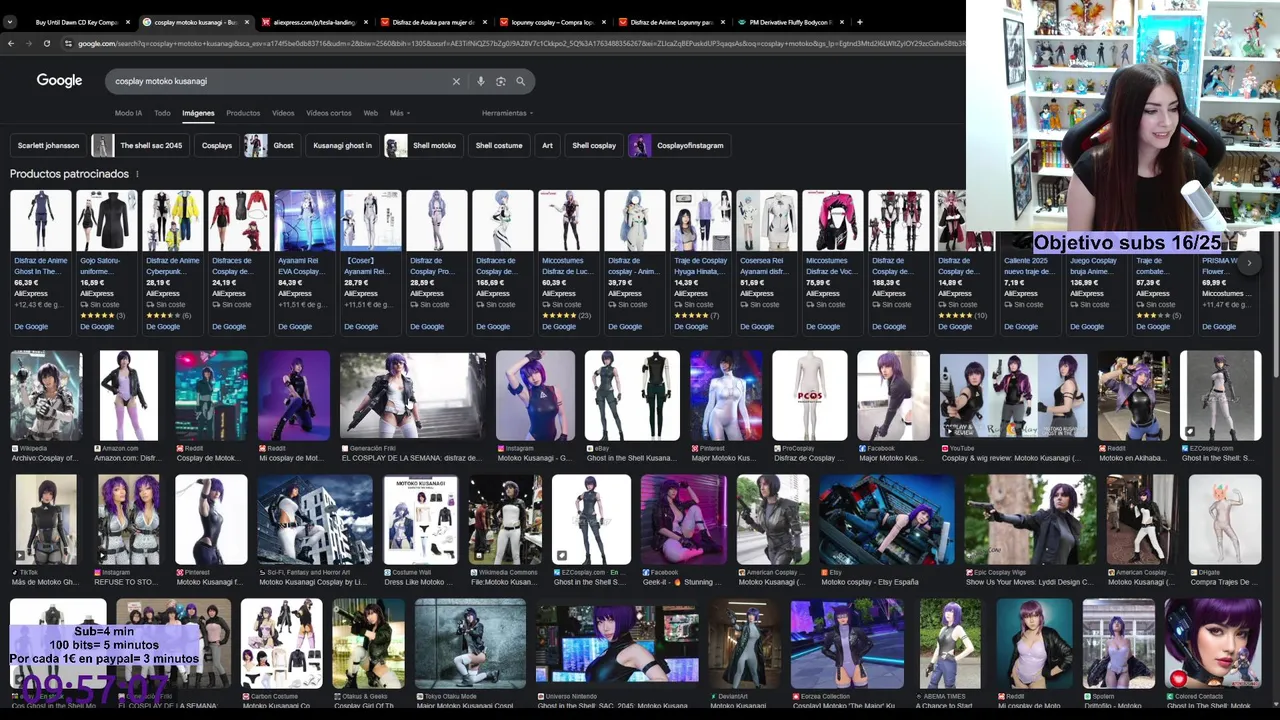Click the 'Cosplays' filter chip

tap(217, 145)
